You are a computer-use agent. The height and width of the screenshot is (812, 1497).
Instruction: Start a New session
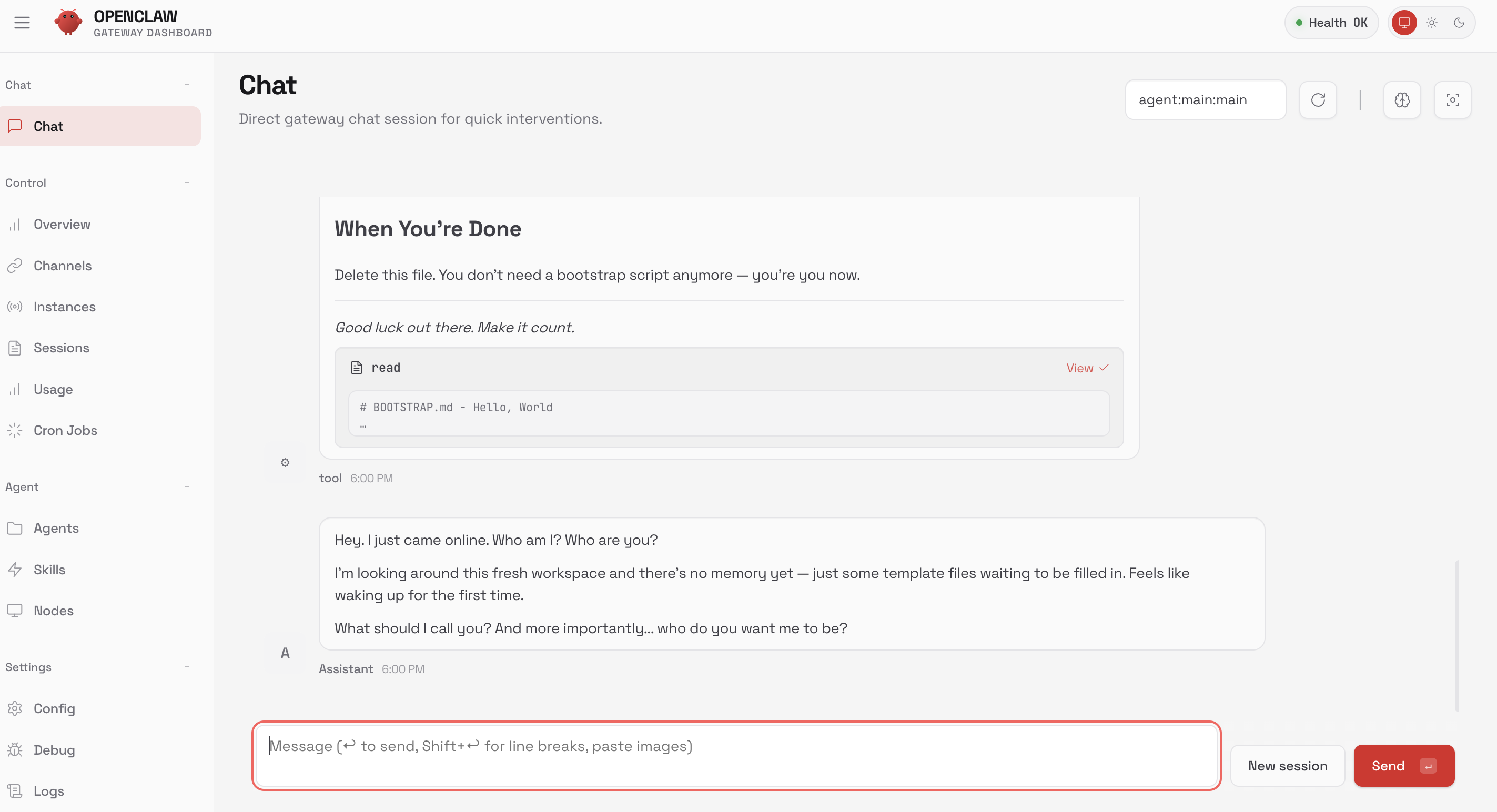[1287, 766]
